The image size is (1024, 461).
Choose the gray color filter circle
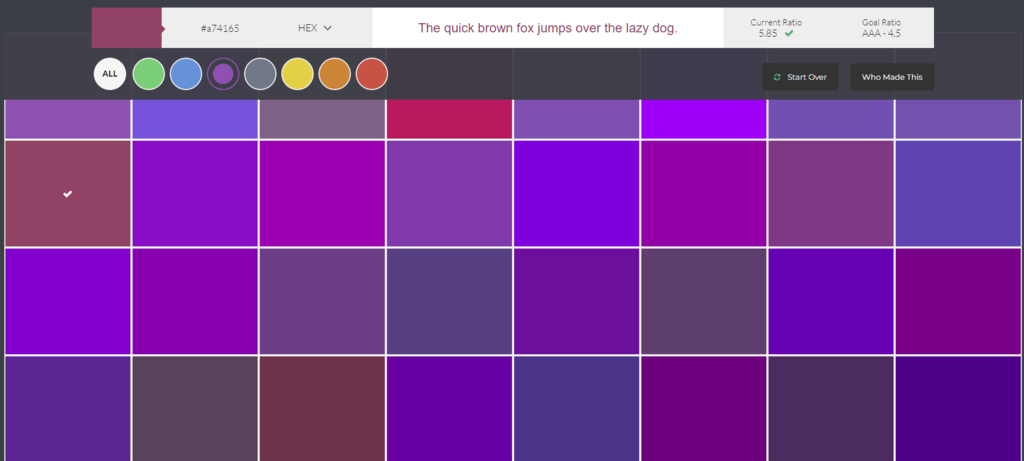pyautogui.click(x=260, y=74)
